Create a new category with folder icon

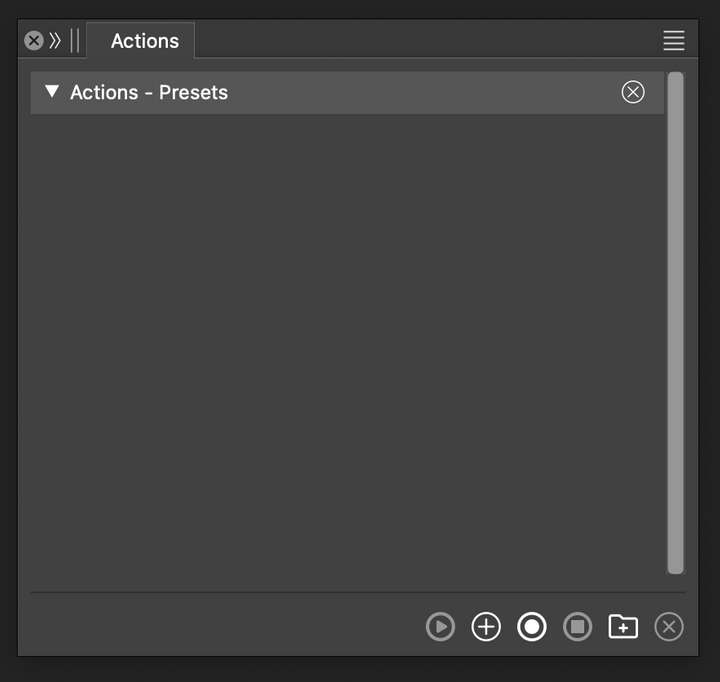pyautogui.click(x=623, y=626)
